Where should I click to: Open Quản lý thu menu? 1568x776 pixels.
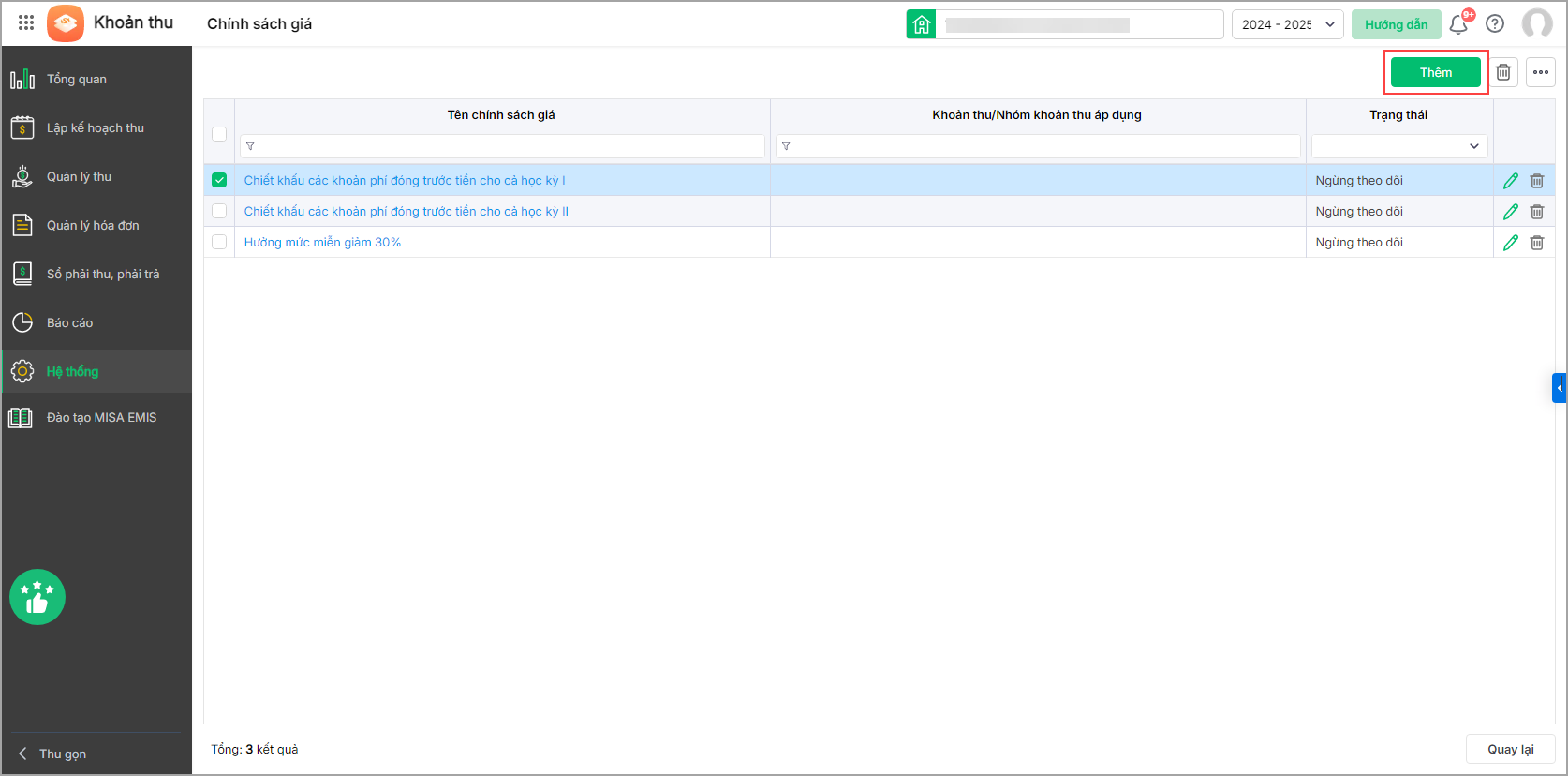point(96,177)
